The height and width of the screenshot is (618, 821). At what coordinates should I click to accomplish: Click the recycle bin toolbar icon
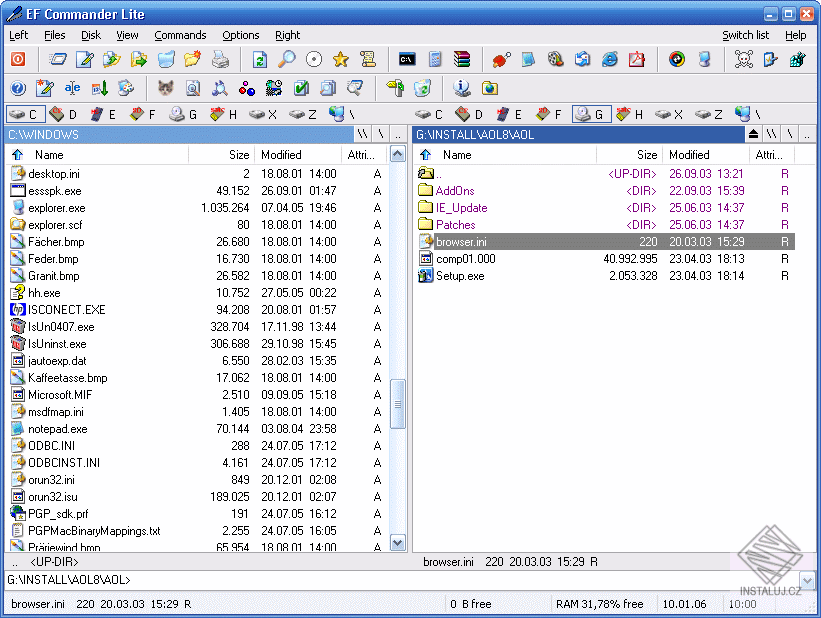(422, 88)
